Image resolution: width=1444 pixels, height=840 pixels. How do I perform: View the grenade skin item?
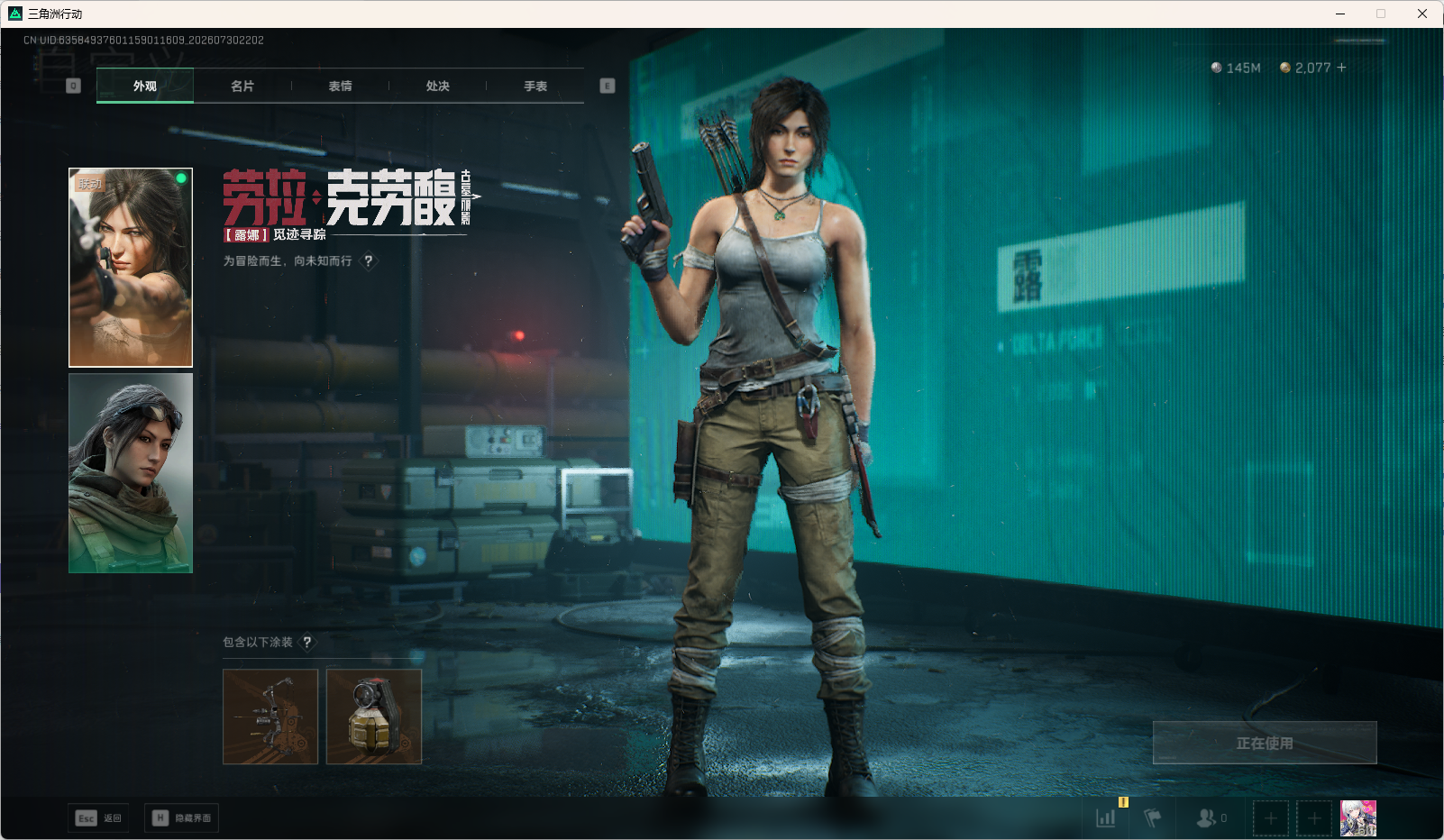click(x=374, y=717)
